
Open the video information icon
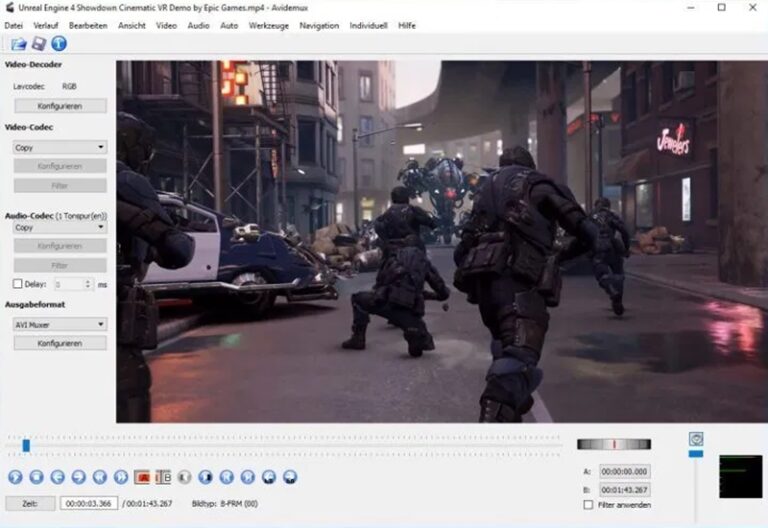(x=59, y=43)
